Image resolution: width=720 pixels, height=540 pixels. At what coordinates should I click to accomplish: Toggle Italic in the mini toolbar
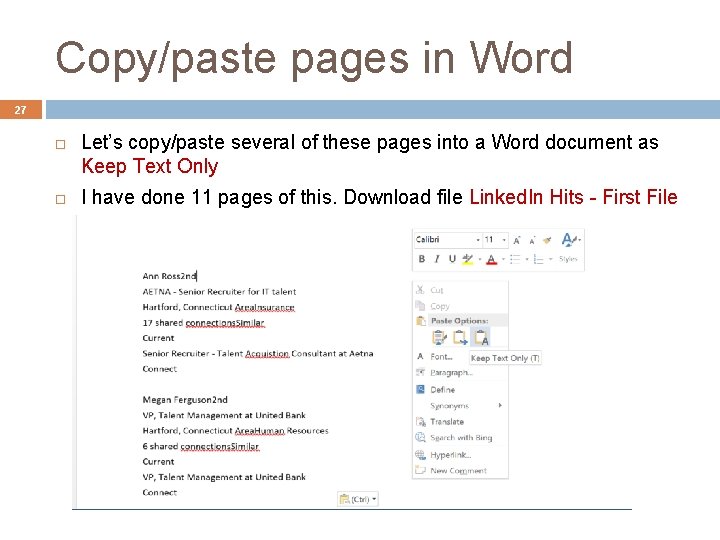pyautogui.click(x=437, y=259)
